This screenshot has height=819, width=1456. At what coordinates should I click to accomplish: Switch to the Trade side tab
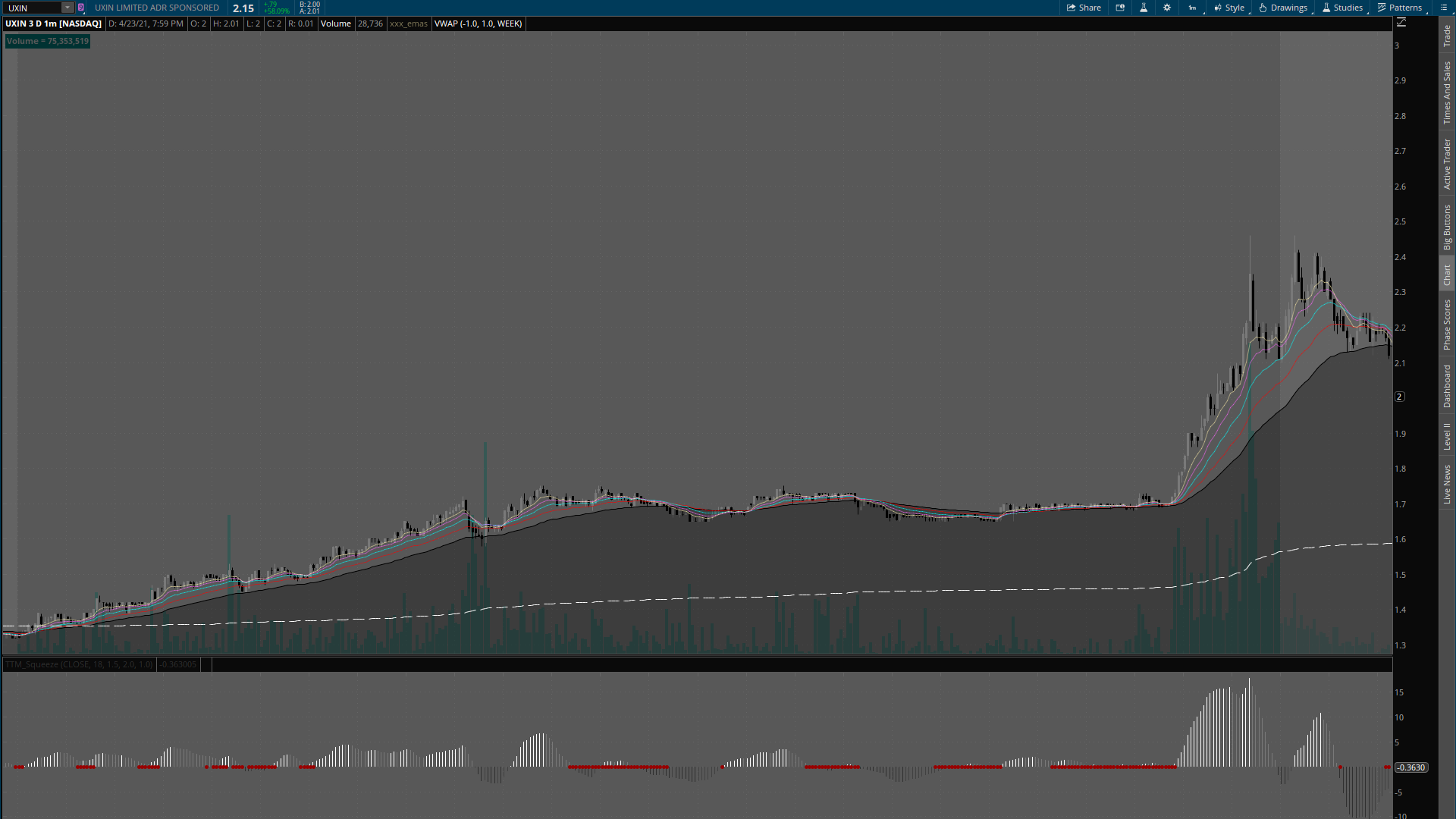pos(1447,36)
